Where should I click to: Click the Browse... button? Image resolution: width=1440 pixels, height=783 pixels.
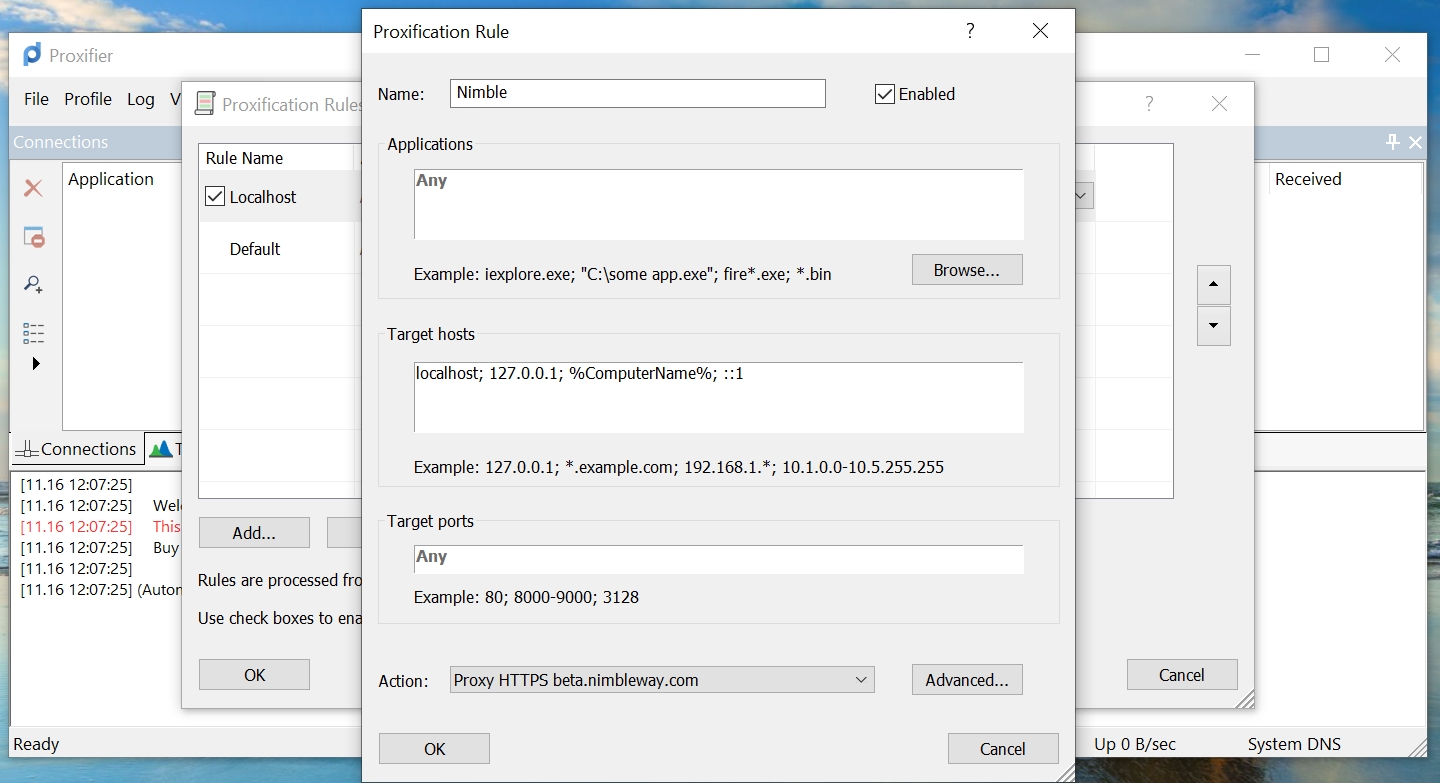coord(967,270)
